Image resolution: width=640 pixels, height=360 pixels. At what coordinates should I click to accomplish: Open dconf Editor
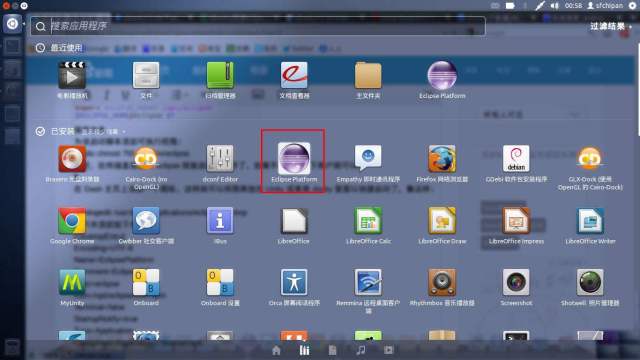220,163
